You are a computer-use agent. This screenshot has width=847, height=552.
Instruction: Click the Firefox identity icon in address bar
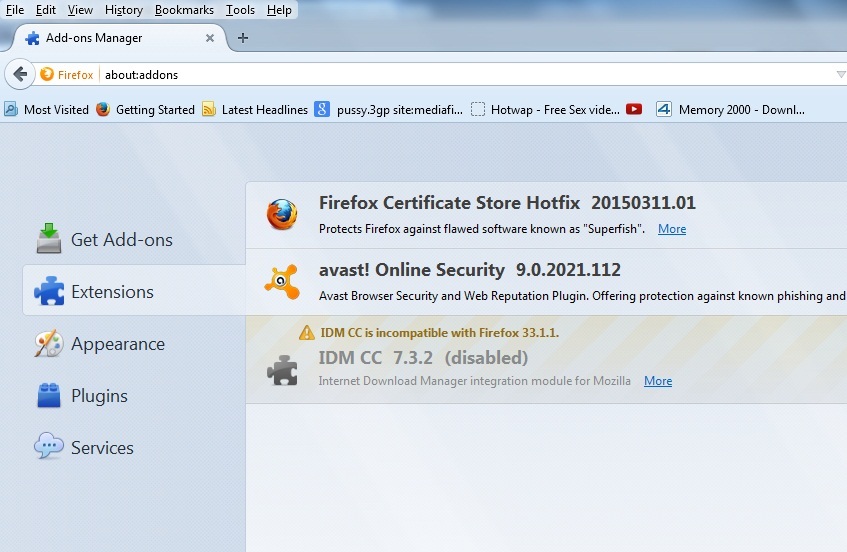pos(47,74)
